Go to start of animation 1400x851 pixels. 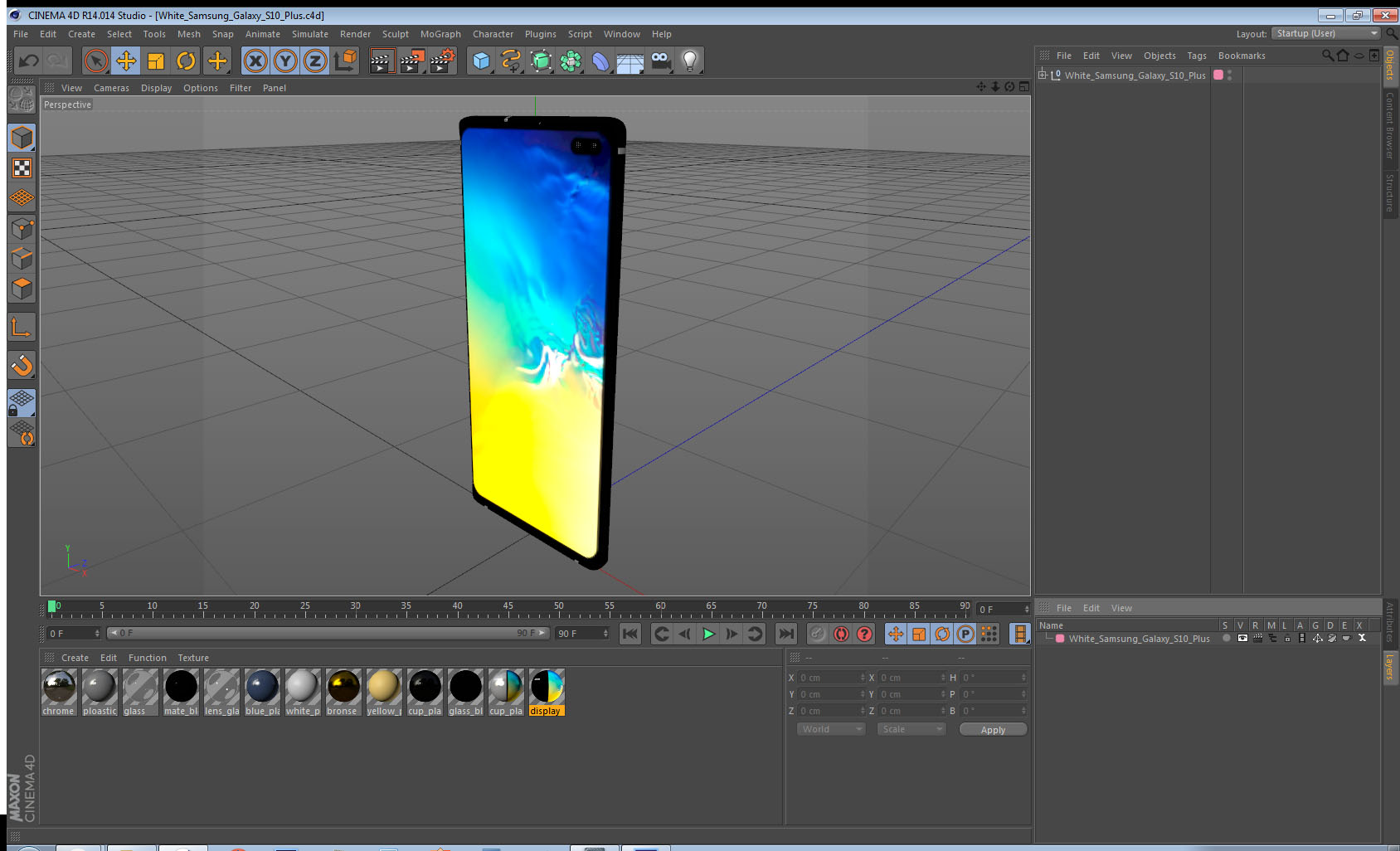pos(630,634)
